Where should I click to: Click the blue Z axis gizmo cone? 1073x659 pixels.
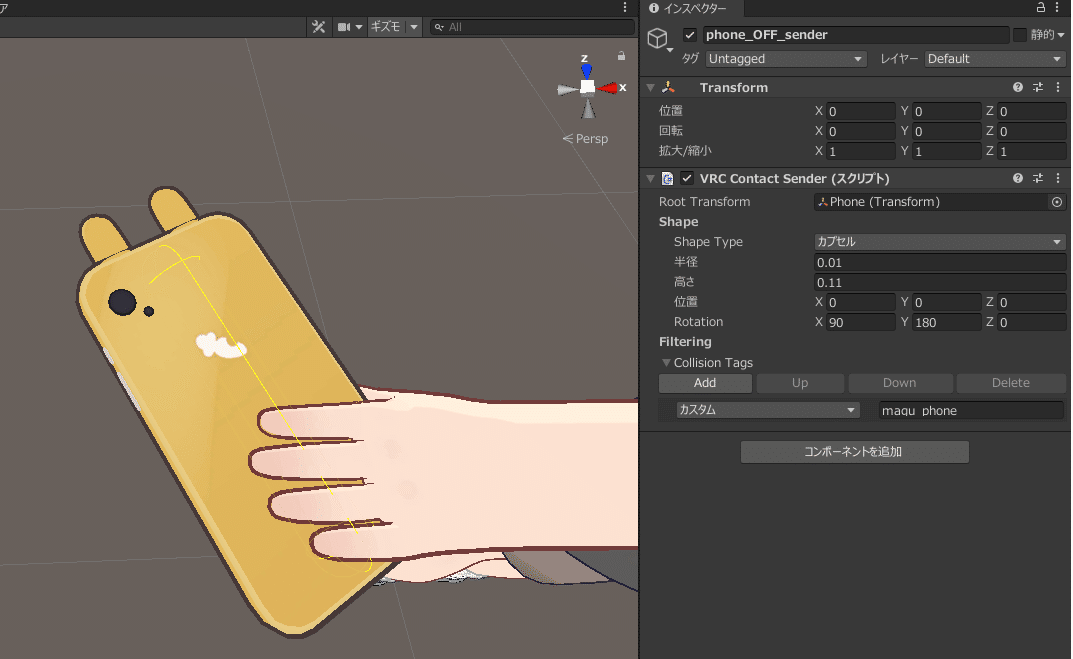pos(586,70)
